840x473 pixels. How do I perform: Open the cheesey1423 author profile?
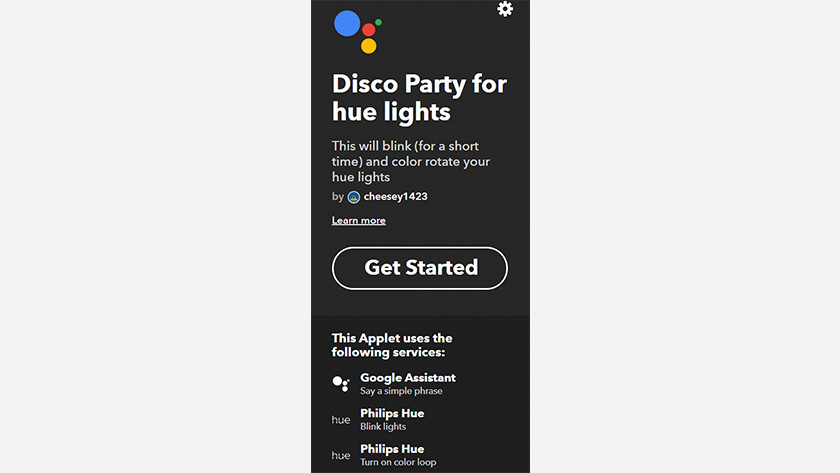395,197
